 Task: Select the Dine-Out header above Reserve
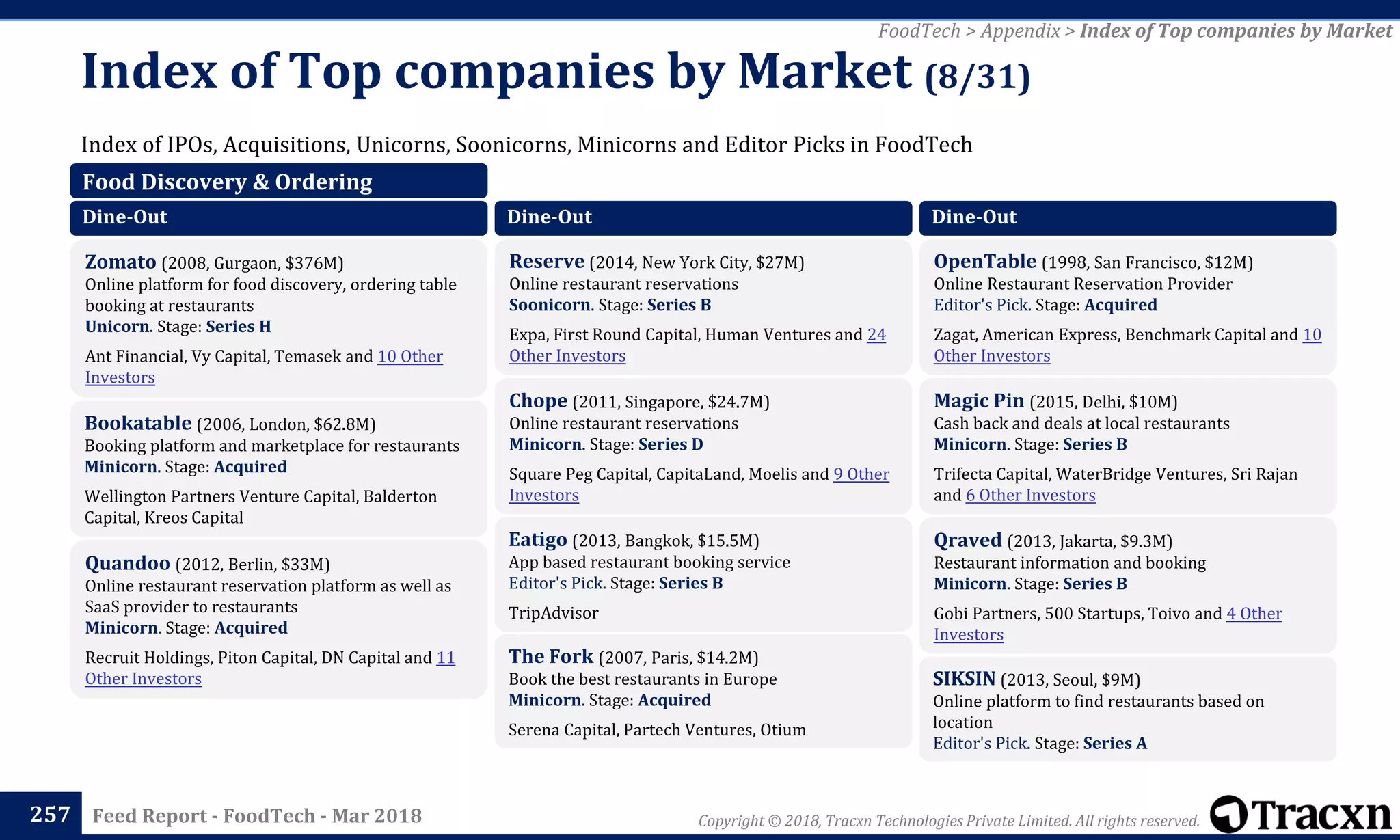point(703,217)
